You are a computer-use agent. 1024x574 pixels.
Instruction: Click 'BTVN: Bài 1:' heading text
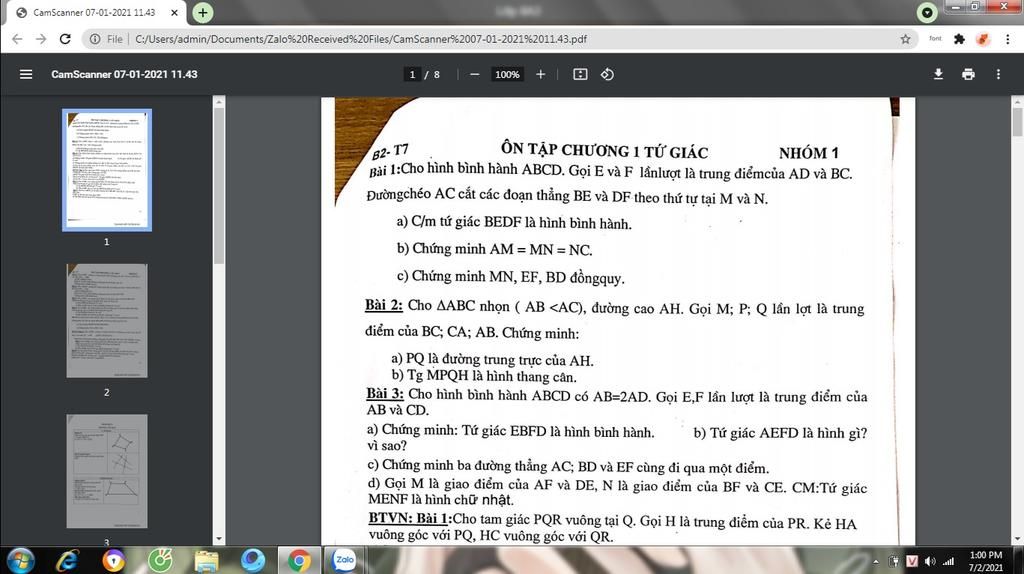tap(410, 518)
